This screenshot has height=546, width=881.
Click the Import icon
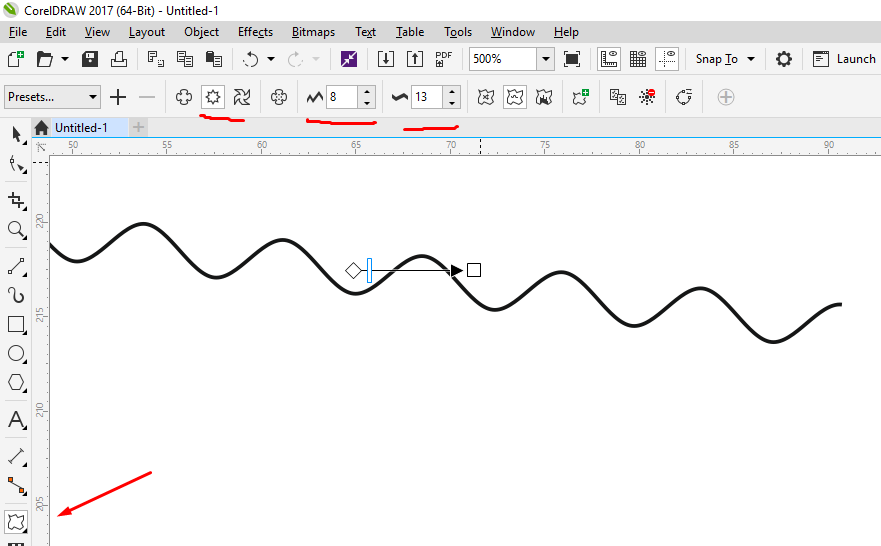point(385,59)
